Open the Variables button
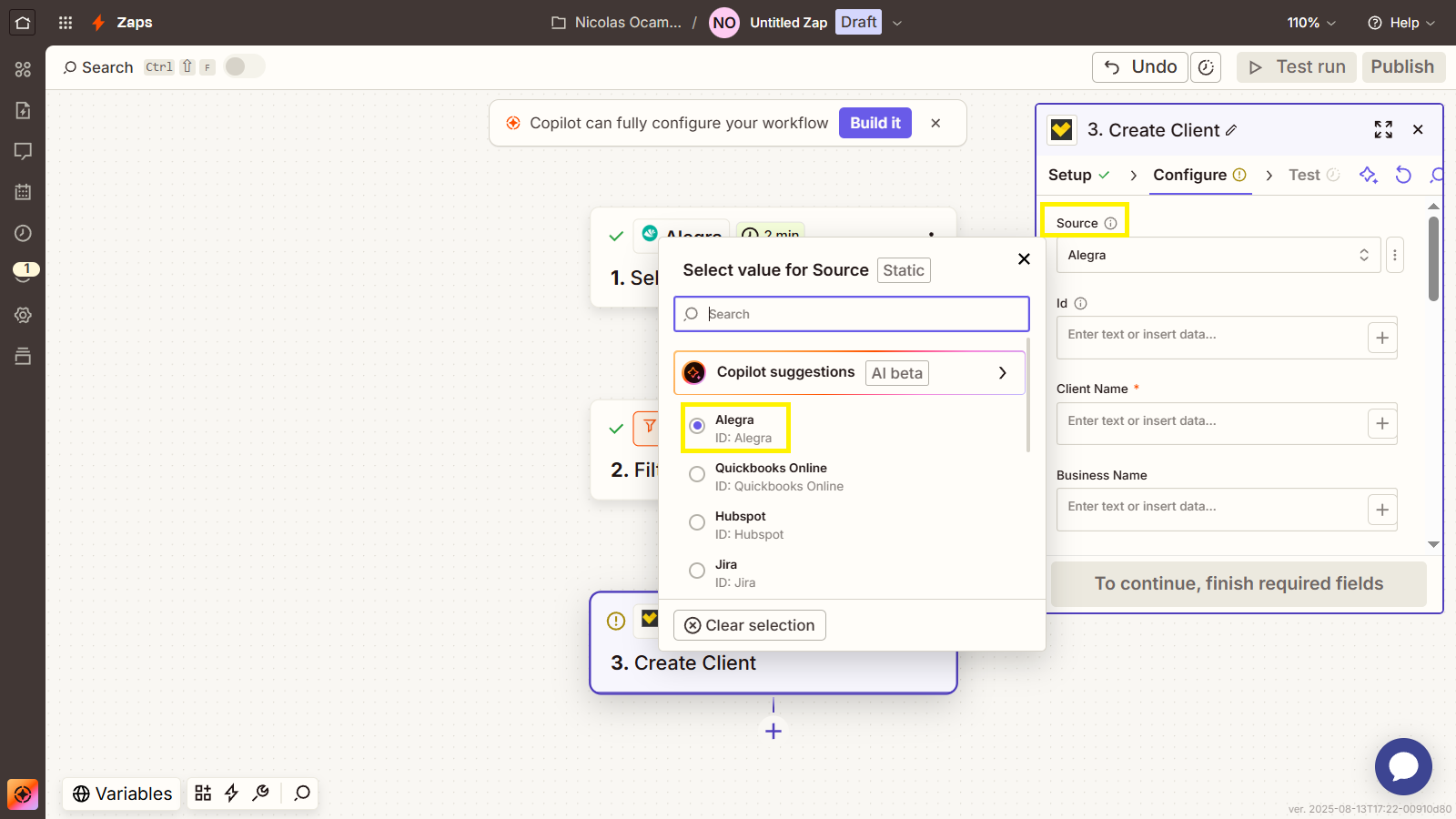 [x=122, y=794]
